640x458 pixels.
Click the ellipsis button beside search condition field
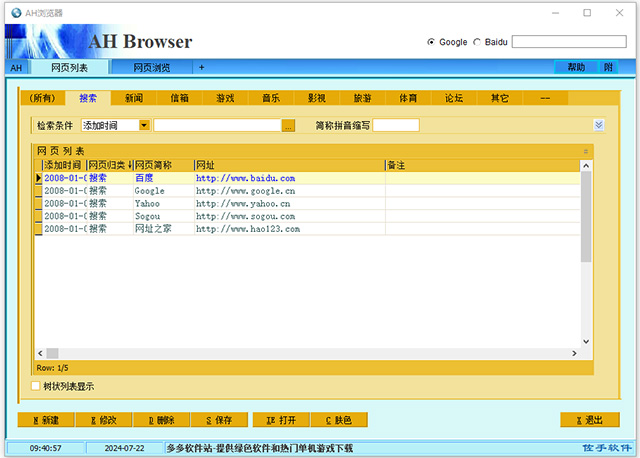pos(288,126)
